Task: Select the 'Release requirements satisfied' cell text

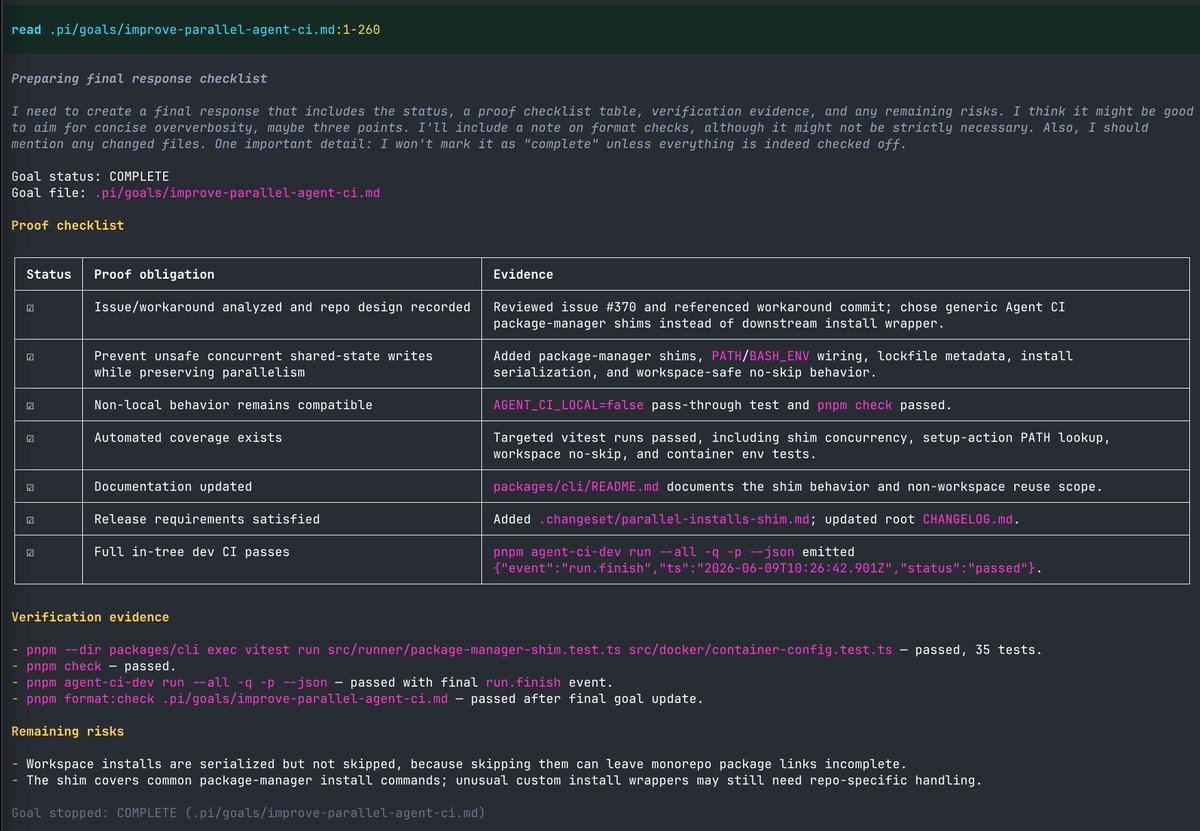Action: click(x=207, y=519)
